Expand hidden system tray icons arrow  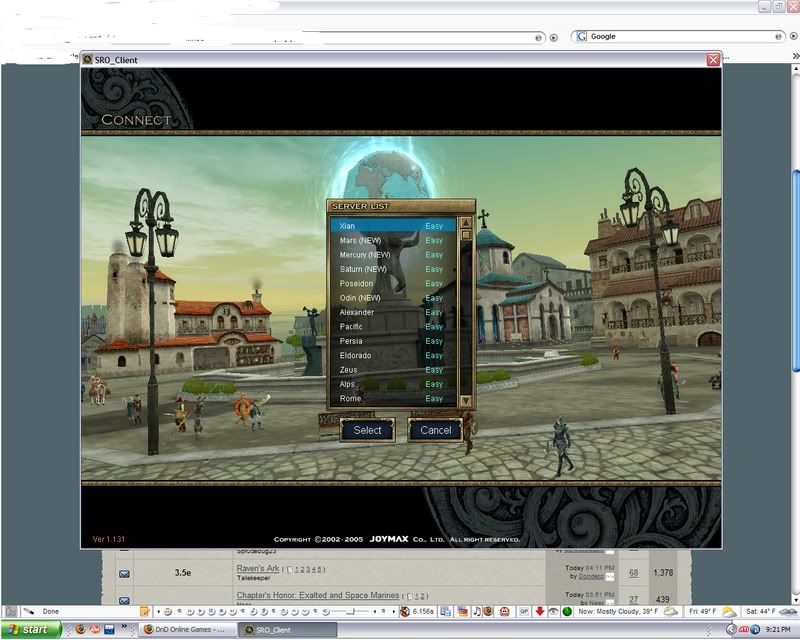click(731, 629)
